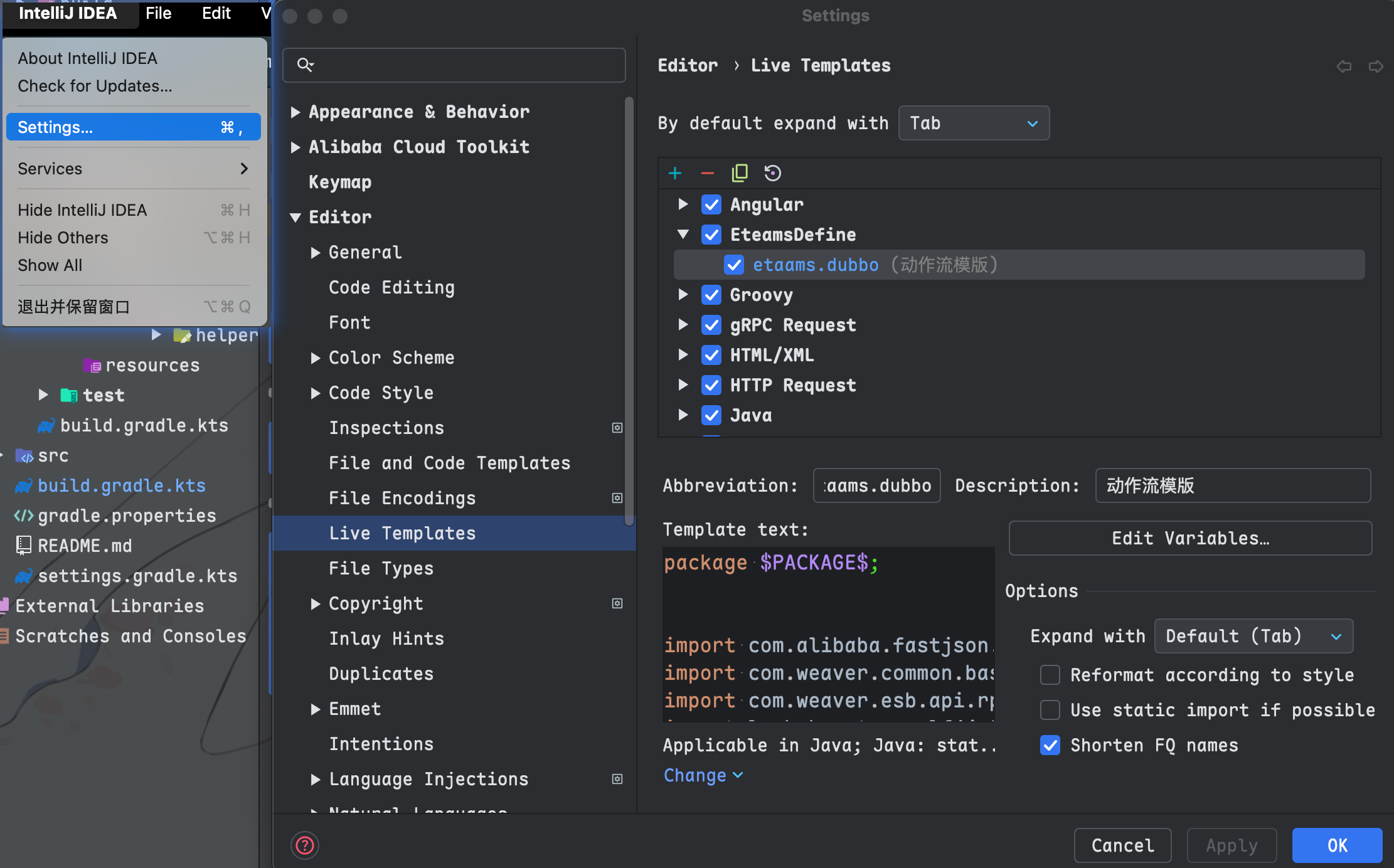
Task: Open the File menu in menu bar
Action: point(158,13)
